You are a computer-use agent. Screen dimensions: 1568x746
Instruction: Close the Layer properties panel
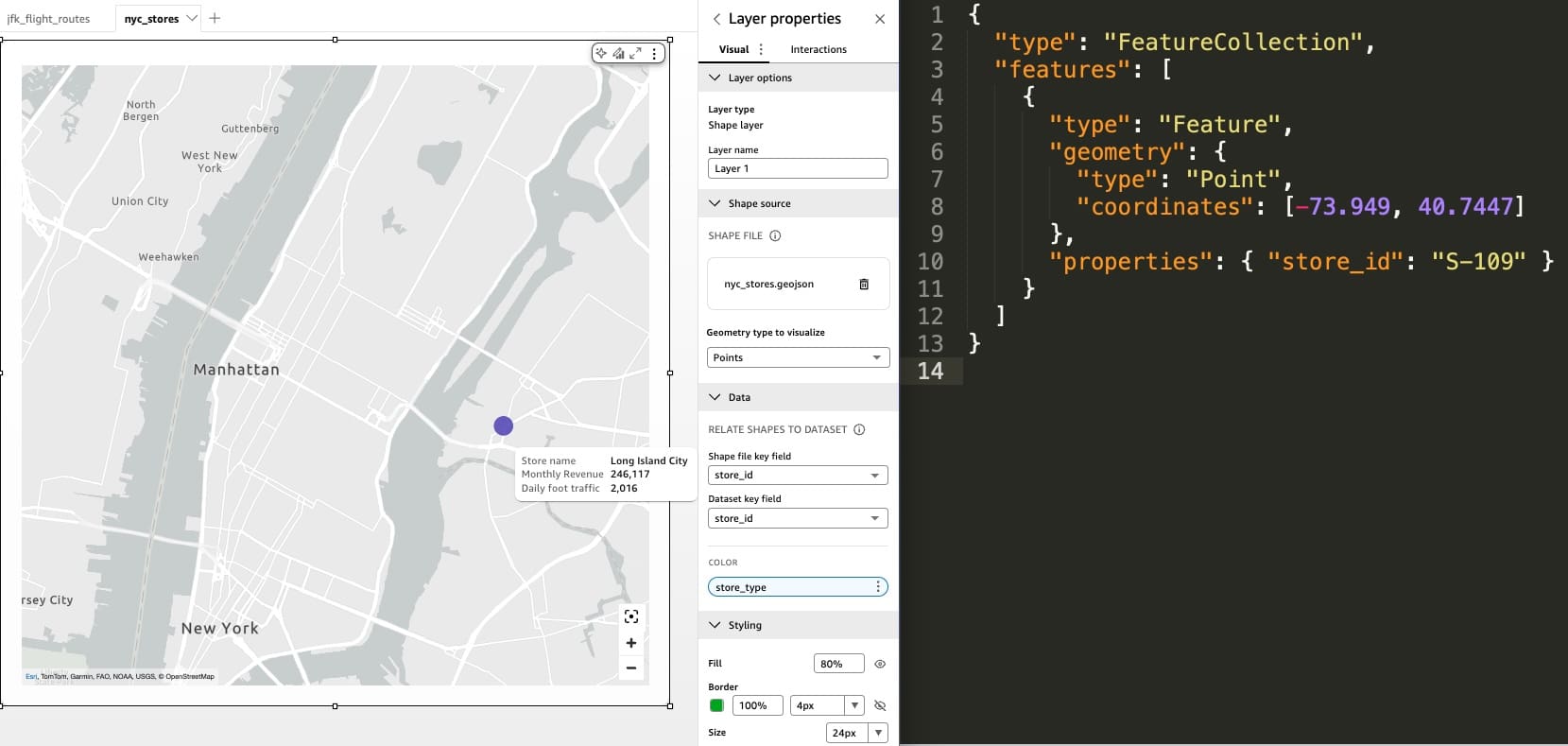[x=880, y=19]
